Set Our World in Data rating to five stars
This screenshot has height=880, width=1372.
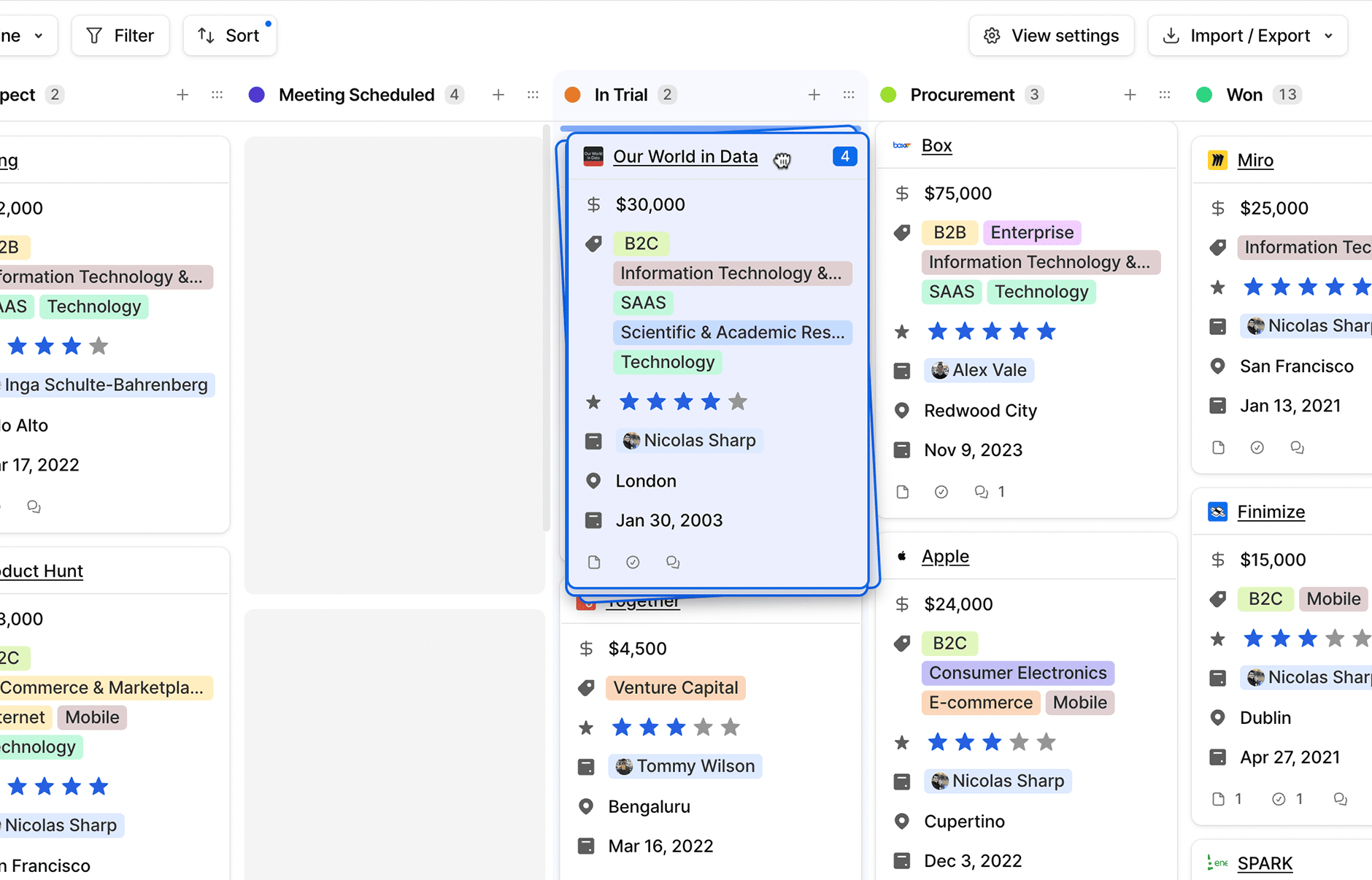click(x=738, y=401)
